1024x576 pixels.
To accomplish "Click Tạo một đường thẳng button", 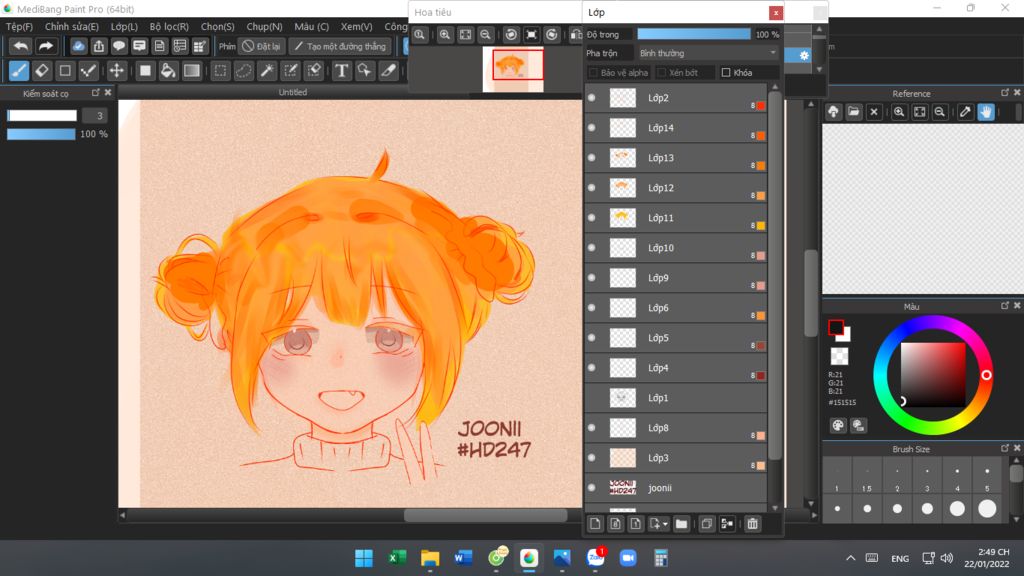I will pyautogui.click(x=340, y=46).
